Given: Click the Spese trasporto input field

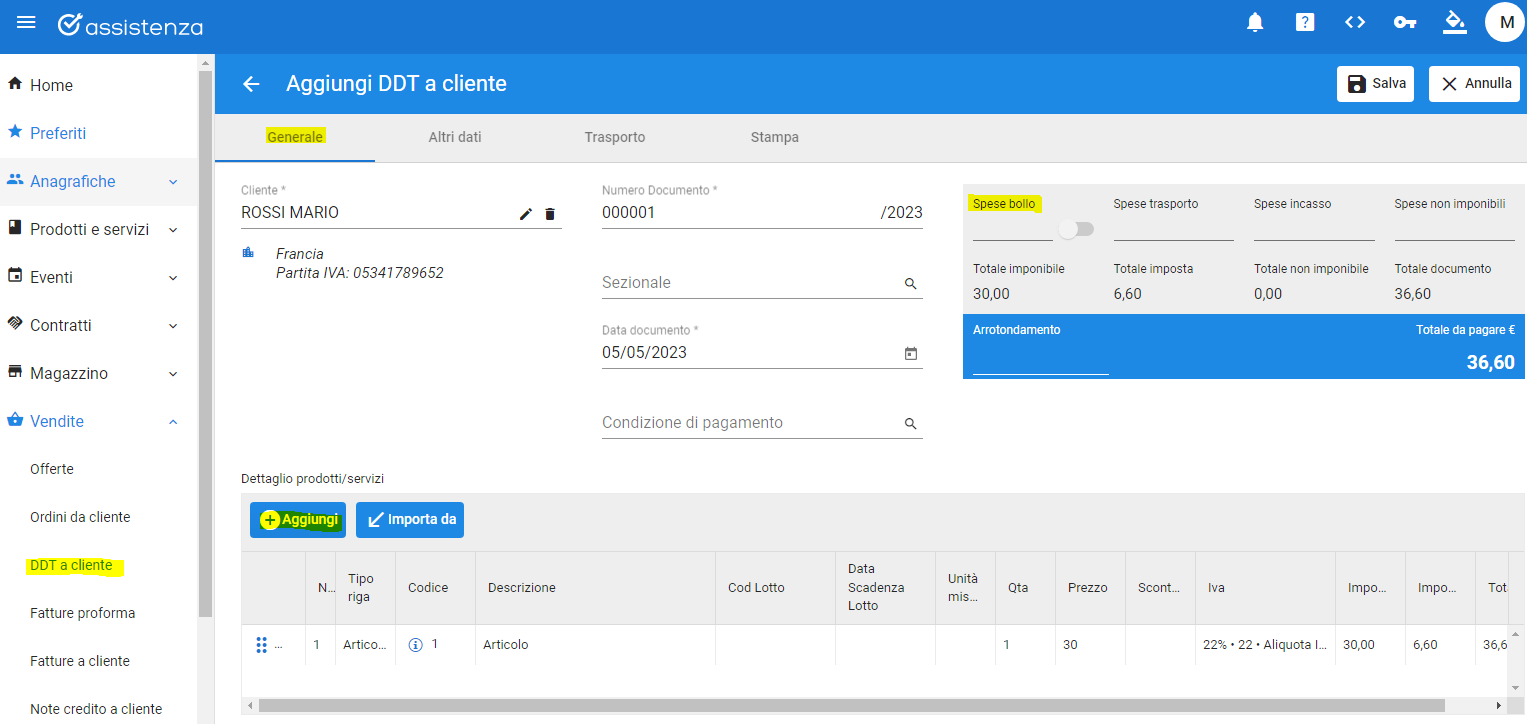Looking at the screenshot, I should coord(1173,229).
